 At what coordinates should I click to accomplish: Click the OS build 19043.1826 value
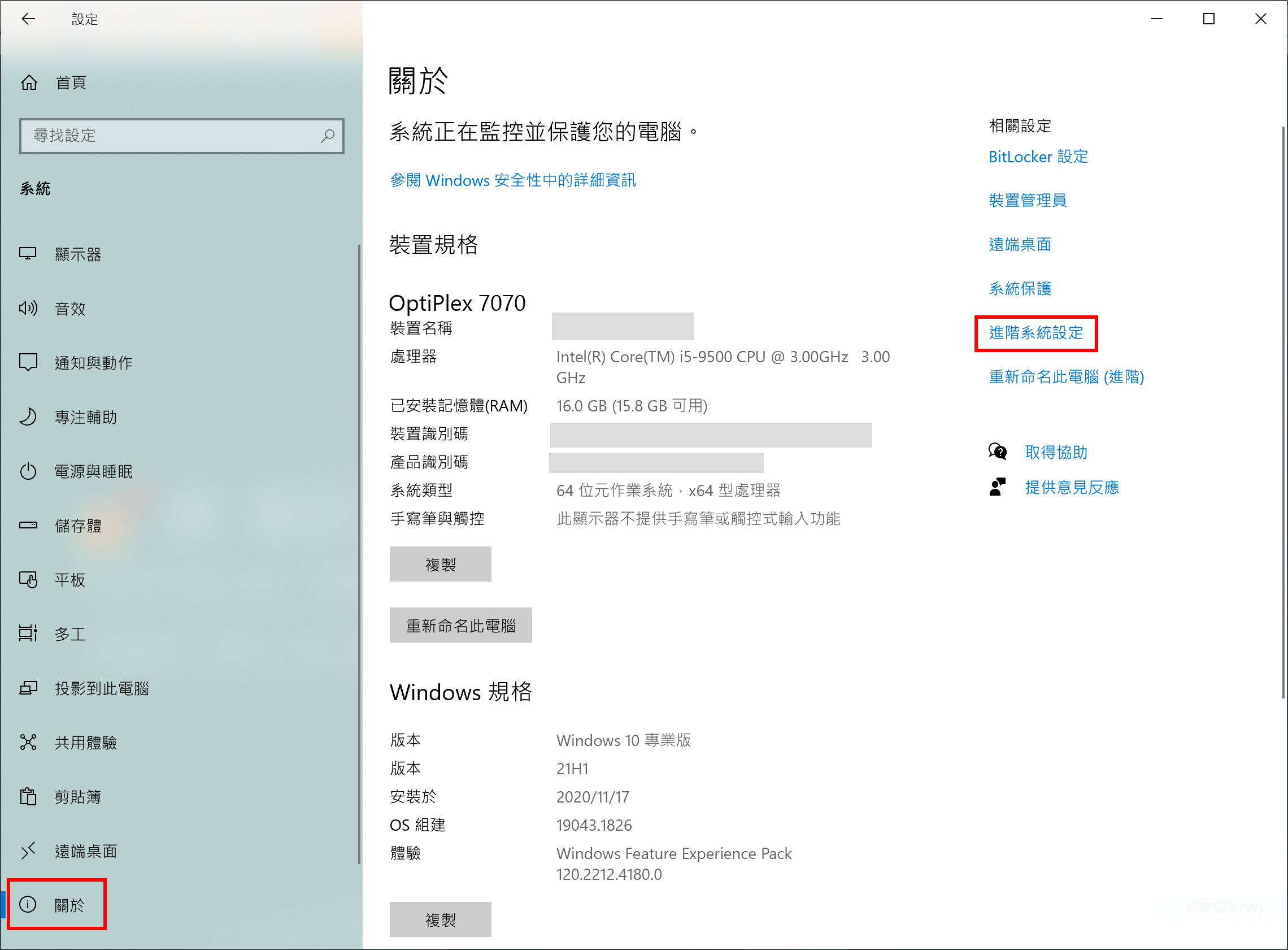(594, 825)
